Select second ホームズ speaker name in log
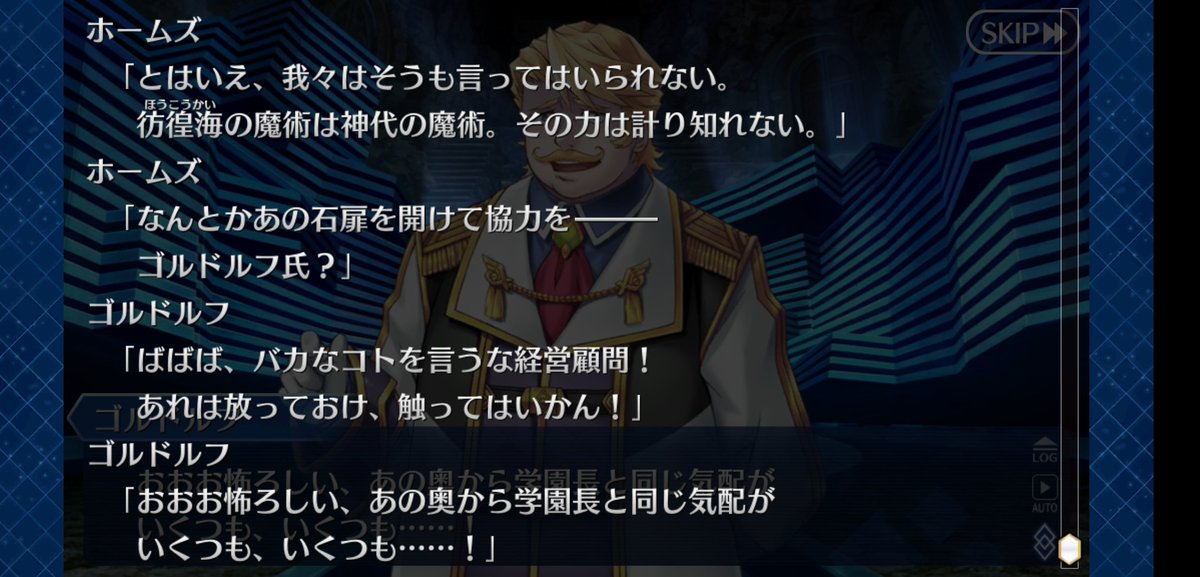 143,171
